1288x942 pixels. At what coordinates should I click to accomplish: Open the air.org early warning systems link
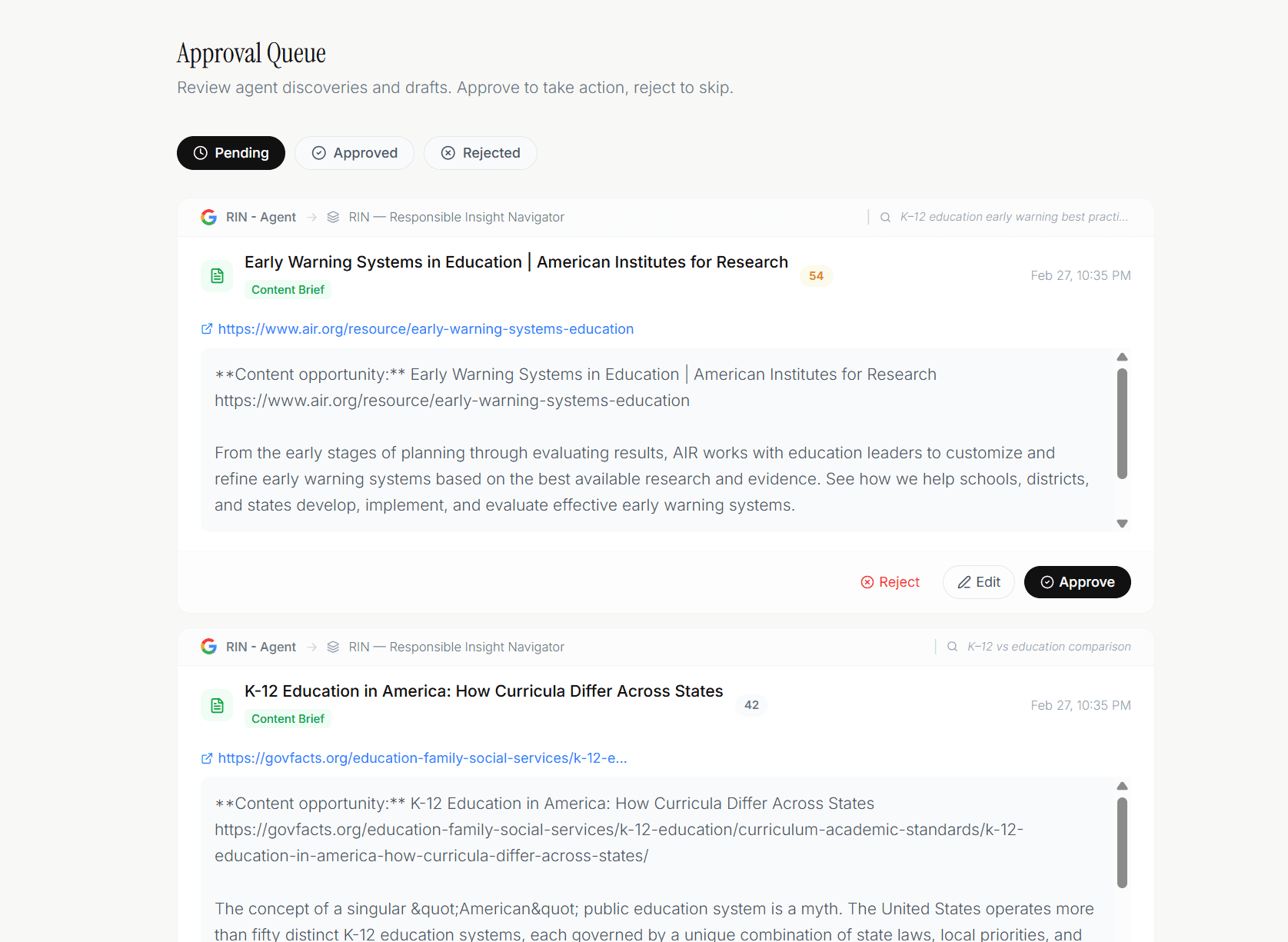tap(425, 328)
